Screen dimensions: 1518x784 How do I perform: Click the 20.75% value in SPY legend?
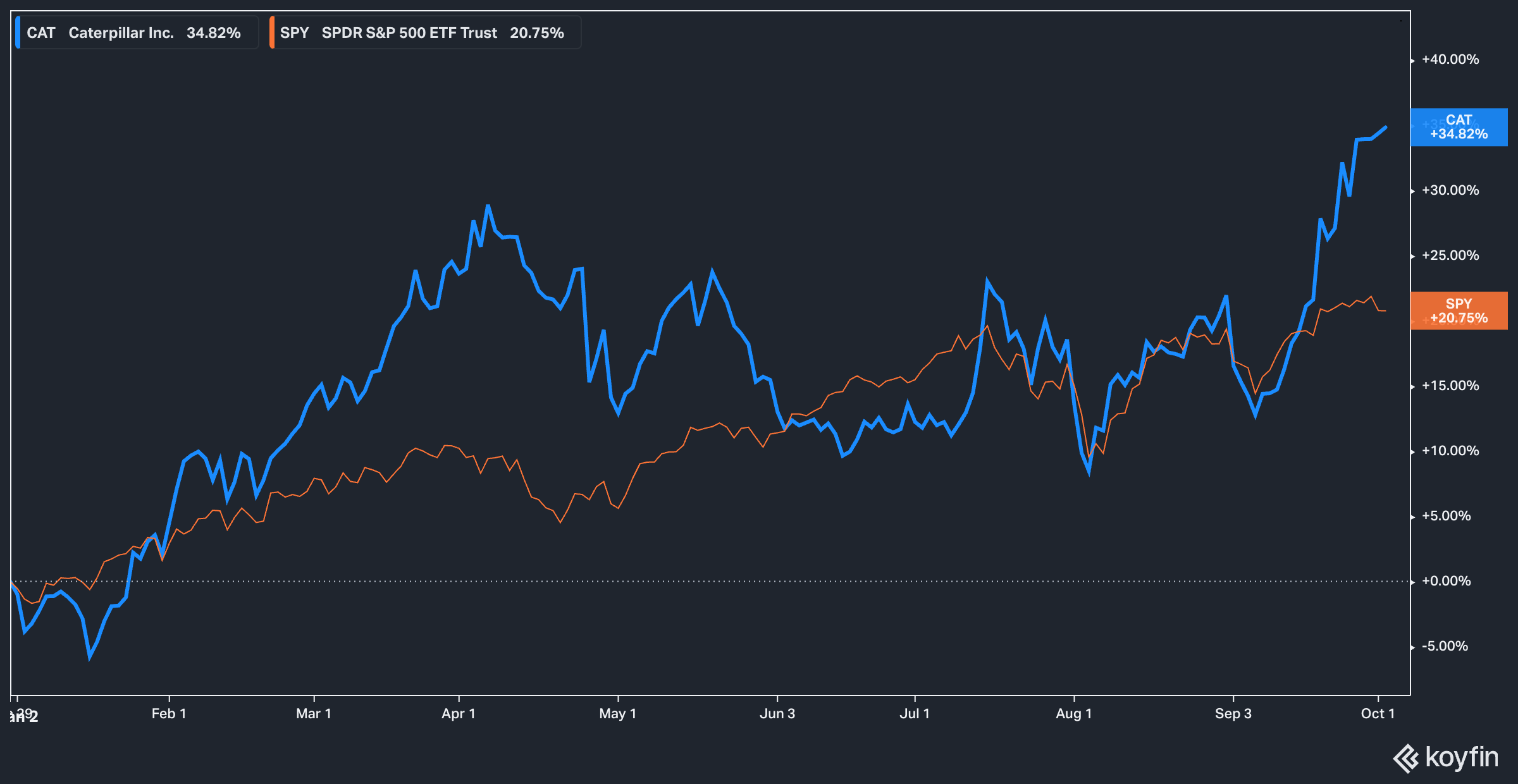[537, 33]
